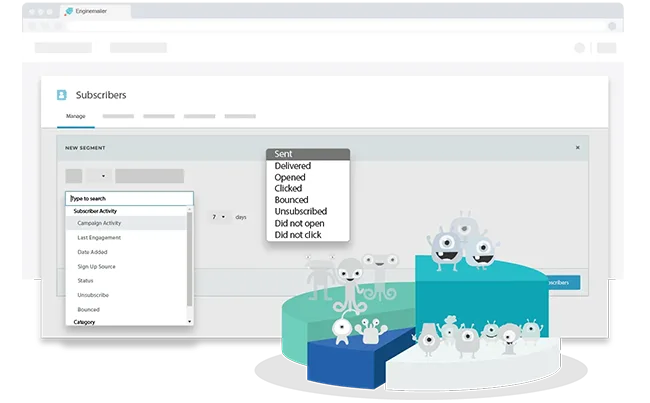Click the Subscribers contact icon

61,95
